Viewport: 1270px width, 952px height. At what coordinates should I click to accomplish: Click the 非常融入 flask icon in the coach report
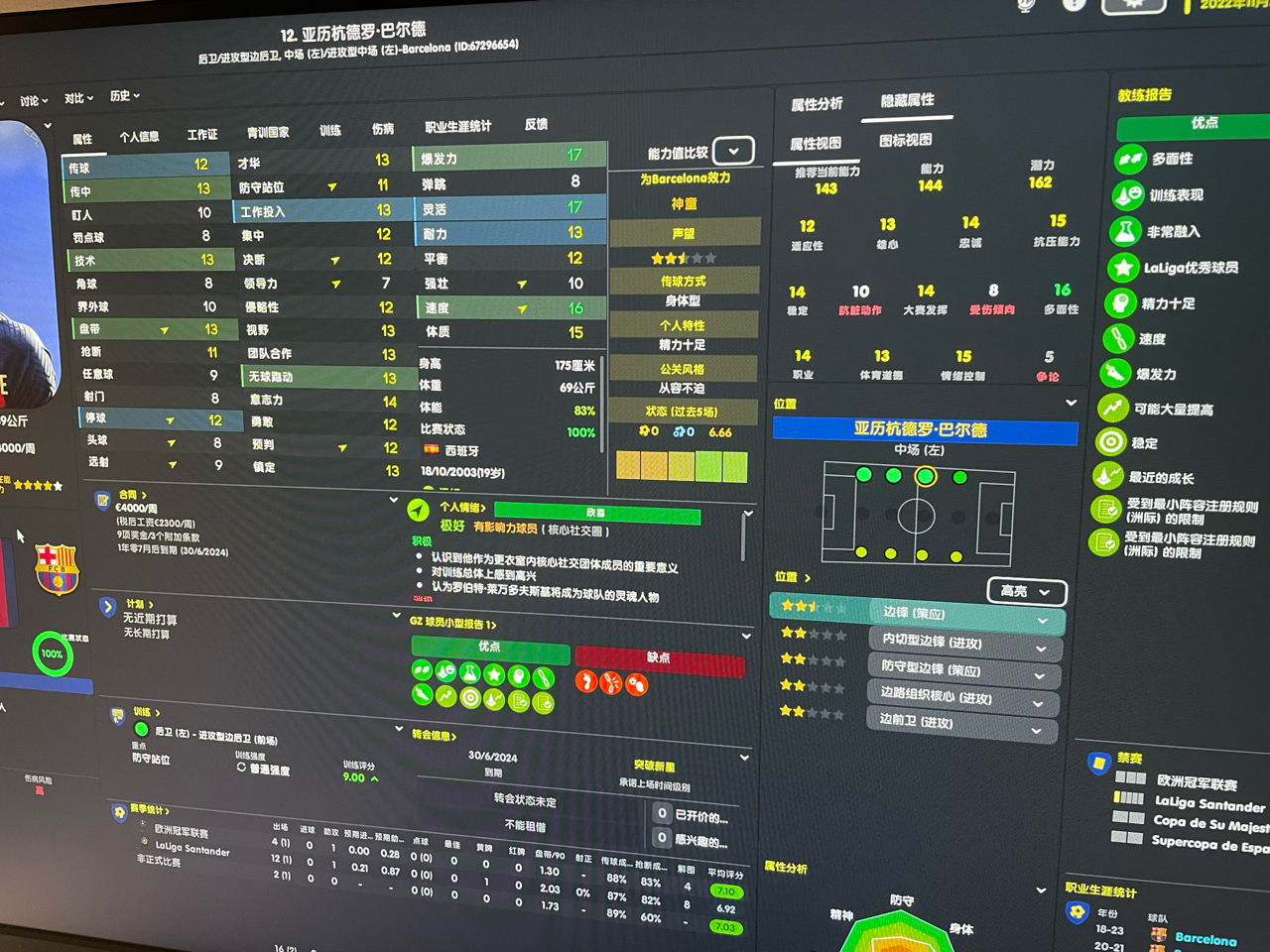coord(1125,232)
